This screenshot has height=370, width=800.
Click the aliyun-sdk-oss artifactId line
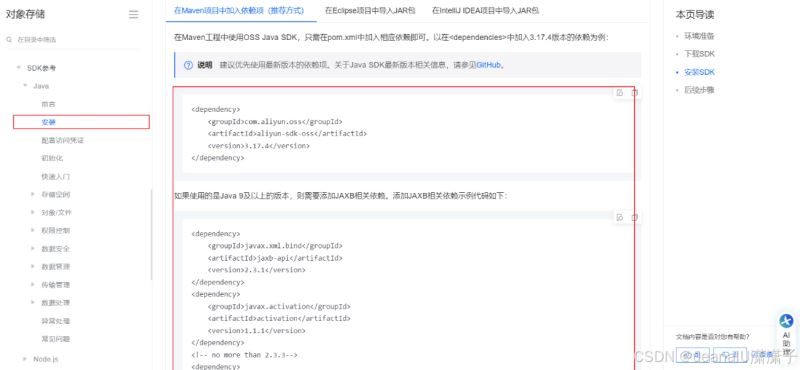coord(287,134)
